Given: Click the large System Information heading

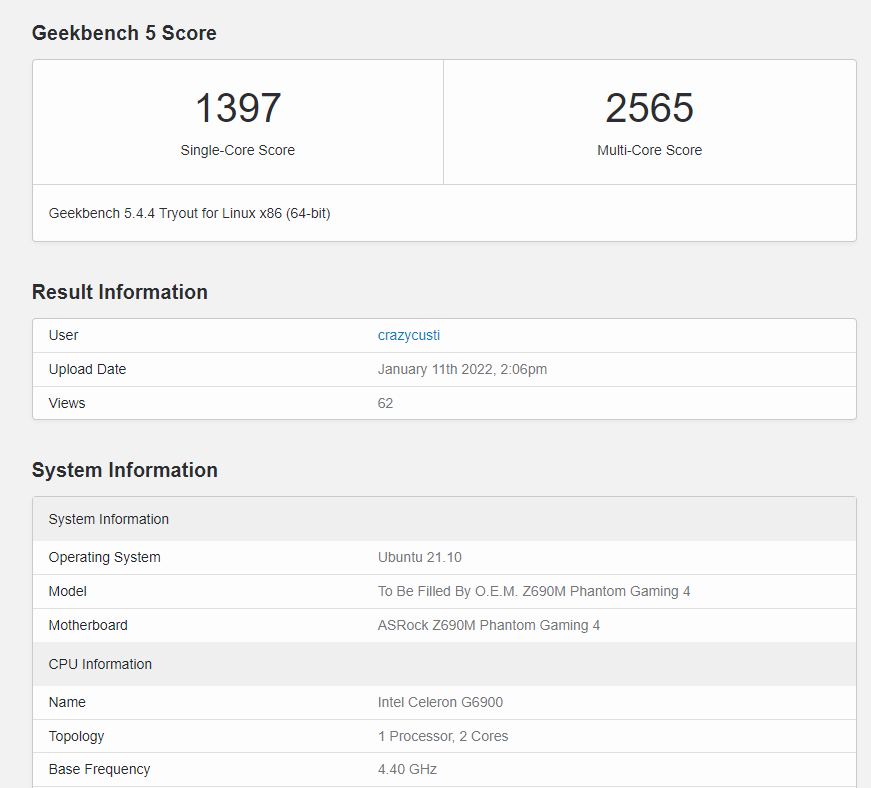Looking at the screenshot, I should pos(124,470).
